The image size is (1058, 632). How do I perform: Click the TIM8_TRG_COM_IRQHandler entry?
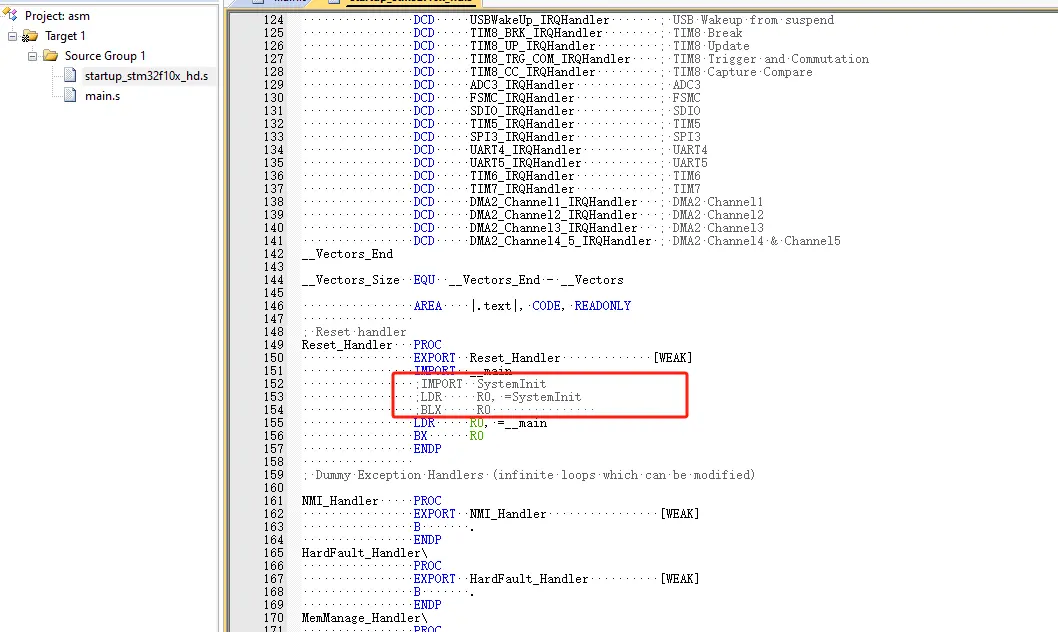tap(550, 59)
